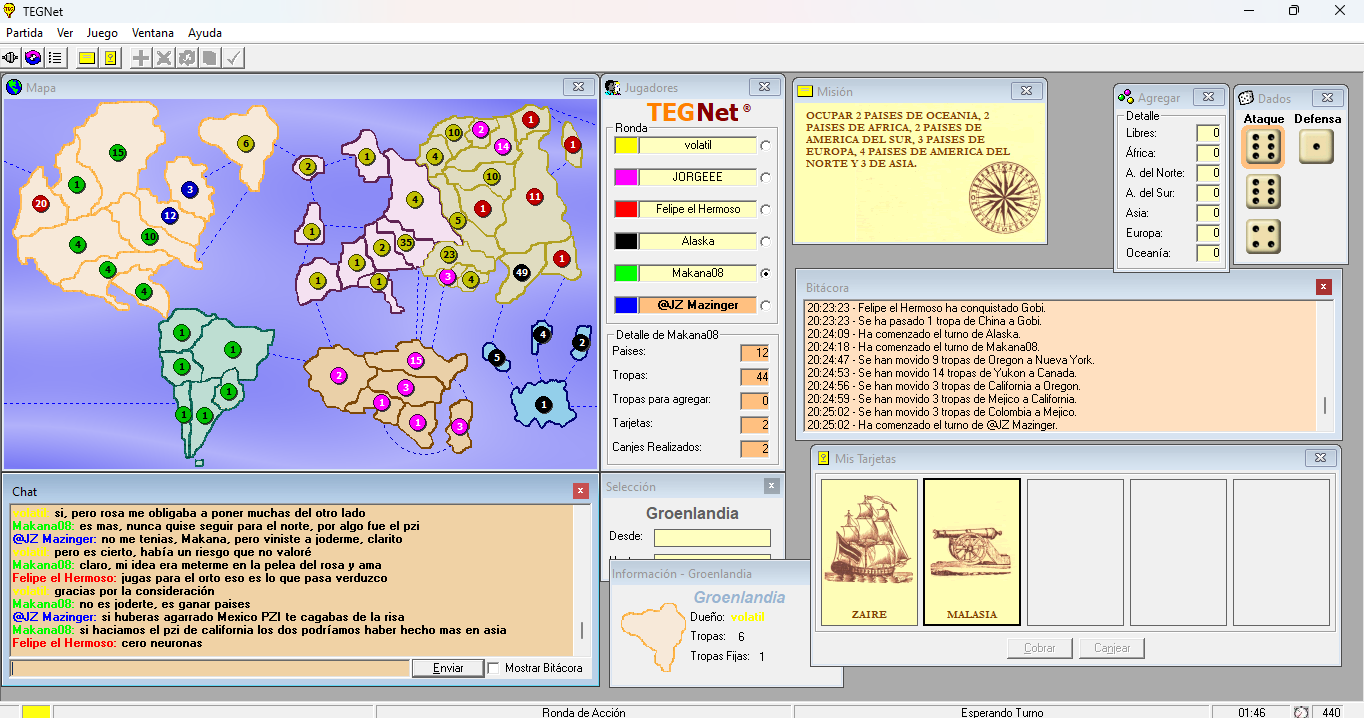Click the Europa field in Agregar panel

(x=1208, y=233)
